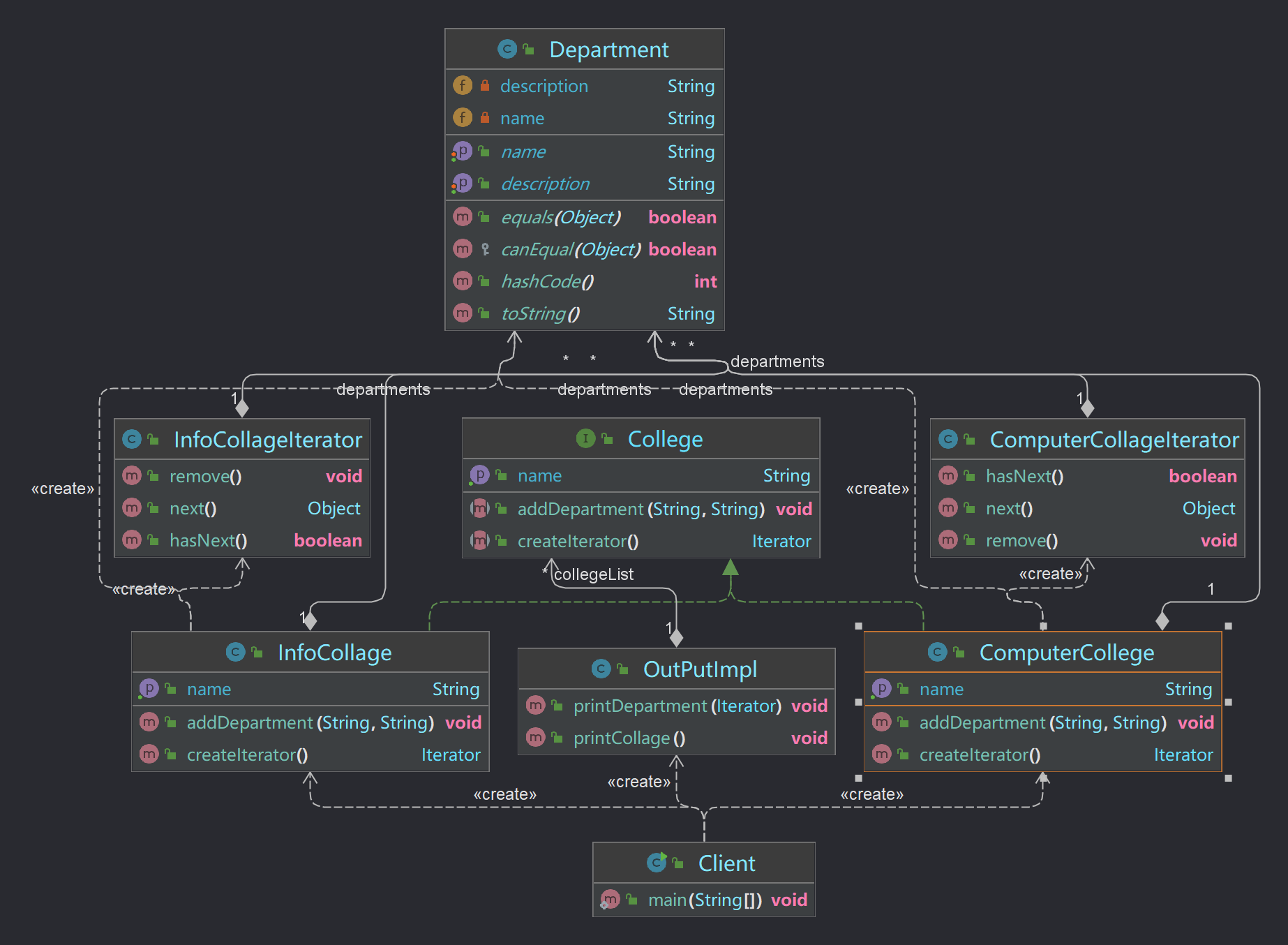This screenshot has width=1288, height=945.
Task: Click the method icon for printCollage()
Action: click(535, 737)
